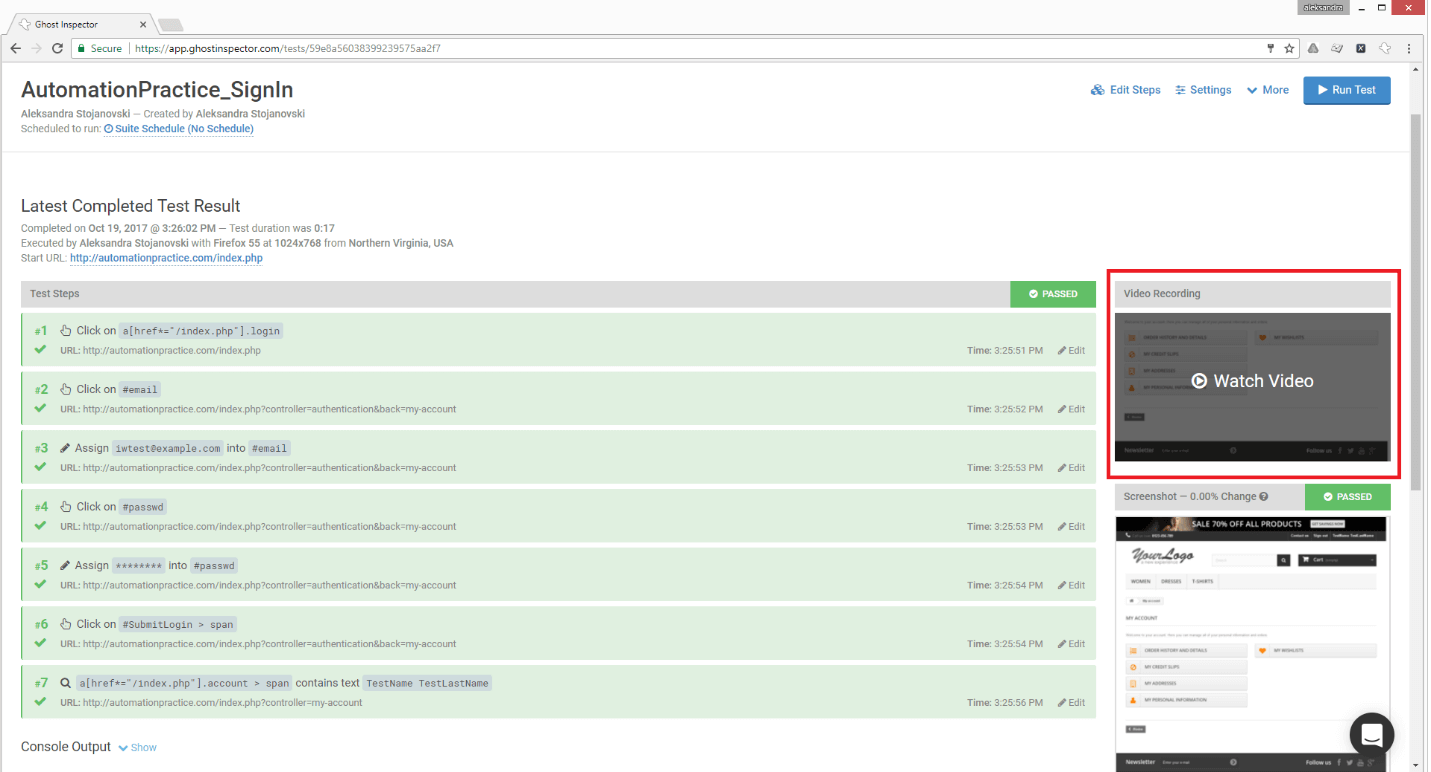
Task: Open the chat support bubble
Action: pyautogui.click(x=1372, y=735)
